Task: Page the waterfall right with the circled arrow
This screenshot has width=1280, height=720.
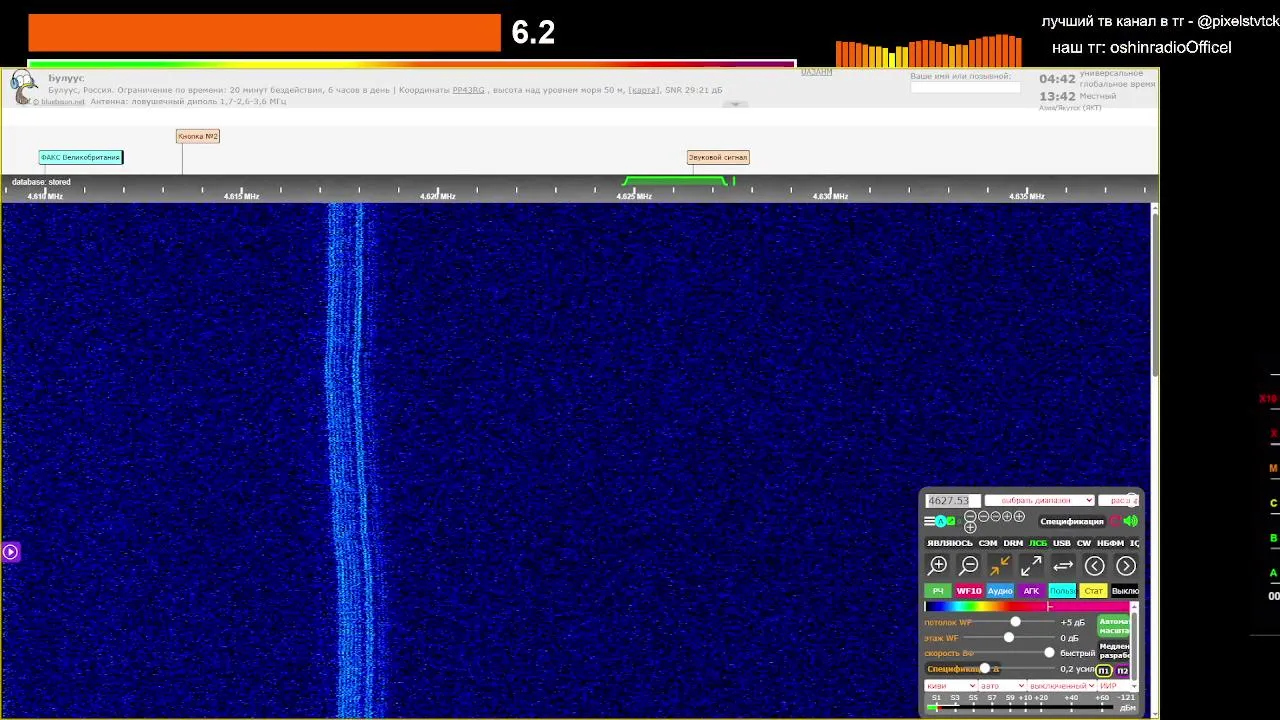Action: (1126, 566)
